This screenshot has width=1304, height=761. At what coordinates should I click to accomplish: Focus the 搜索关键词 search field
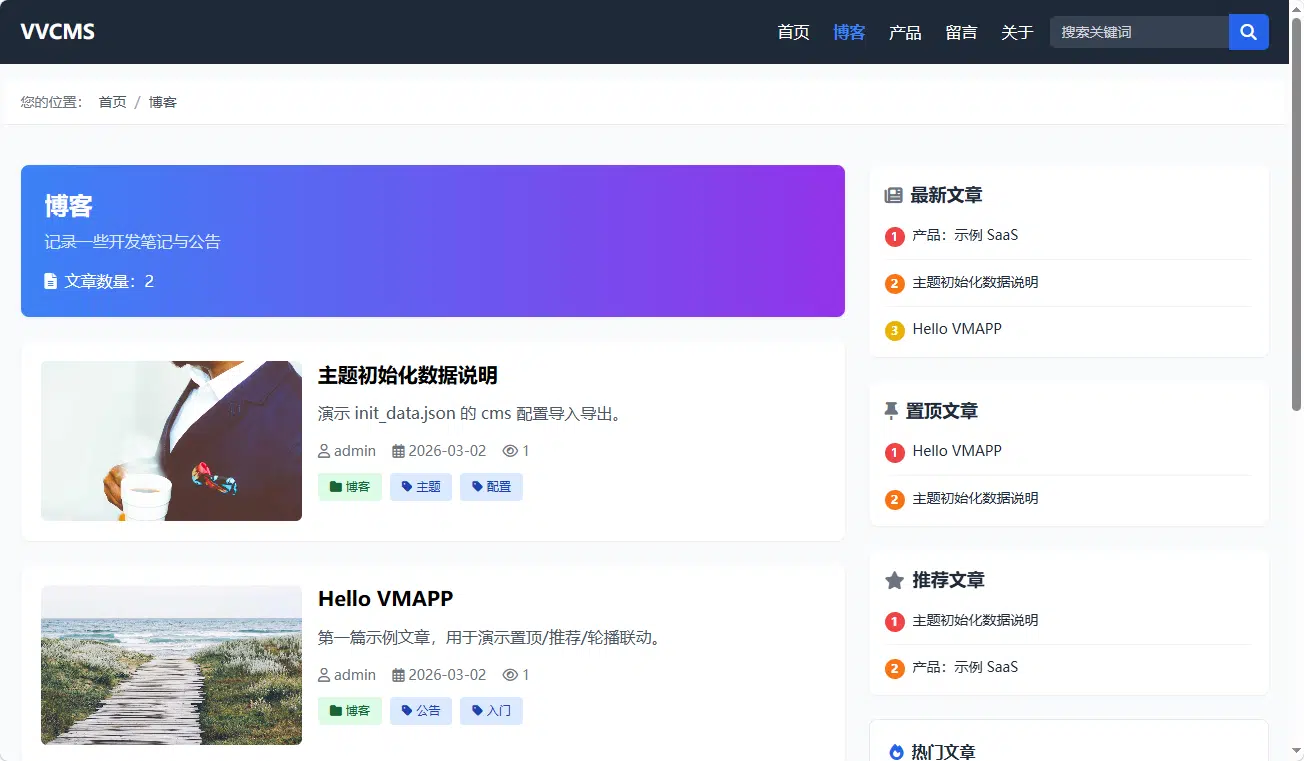coord(1139,32)
